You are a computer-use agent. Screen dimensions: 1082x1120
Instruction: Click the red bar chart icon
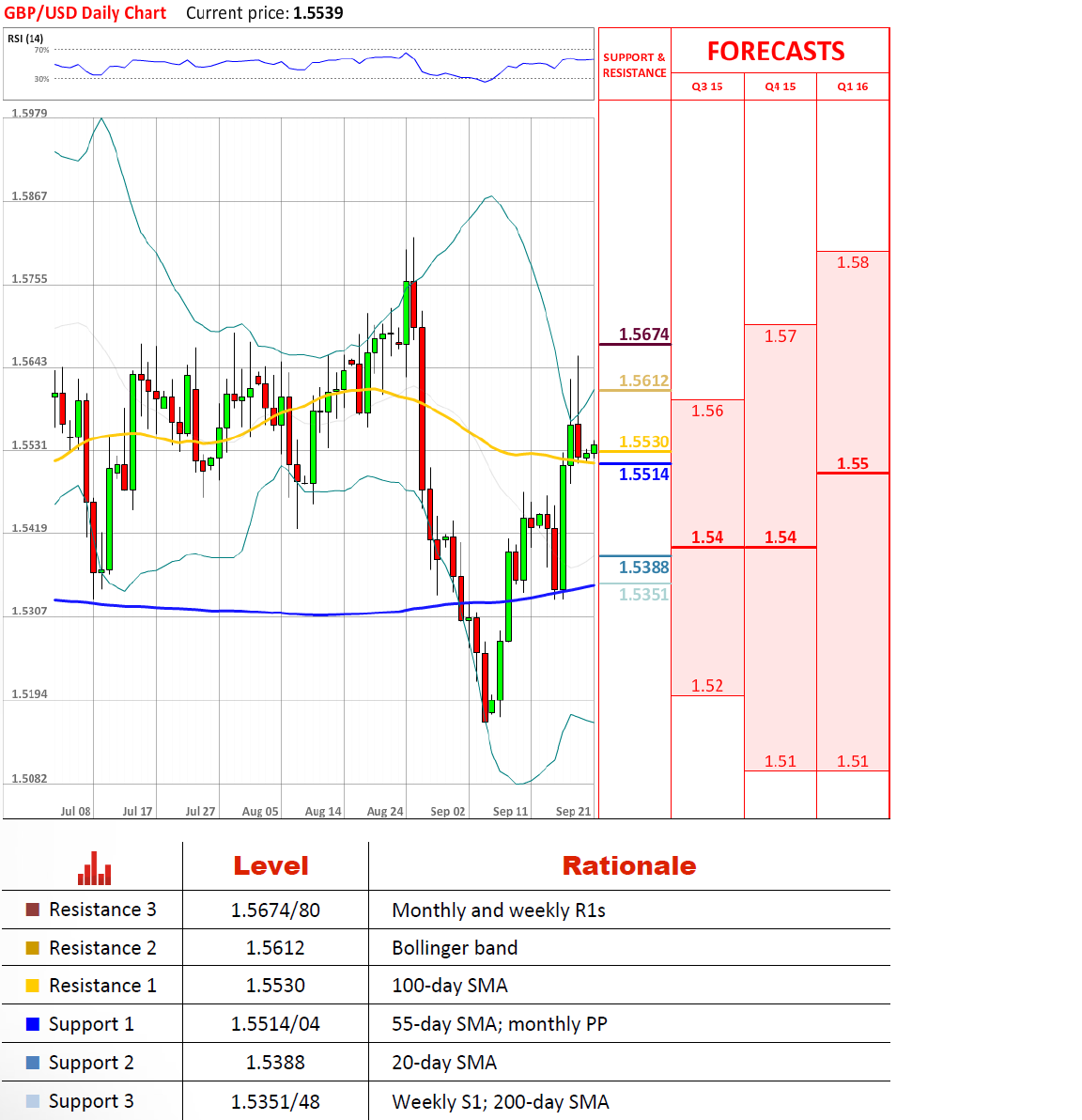tap(94, 868)
